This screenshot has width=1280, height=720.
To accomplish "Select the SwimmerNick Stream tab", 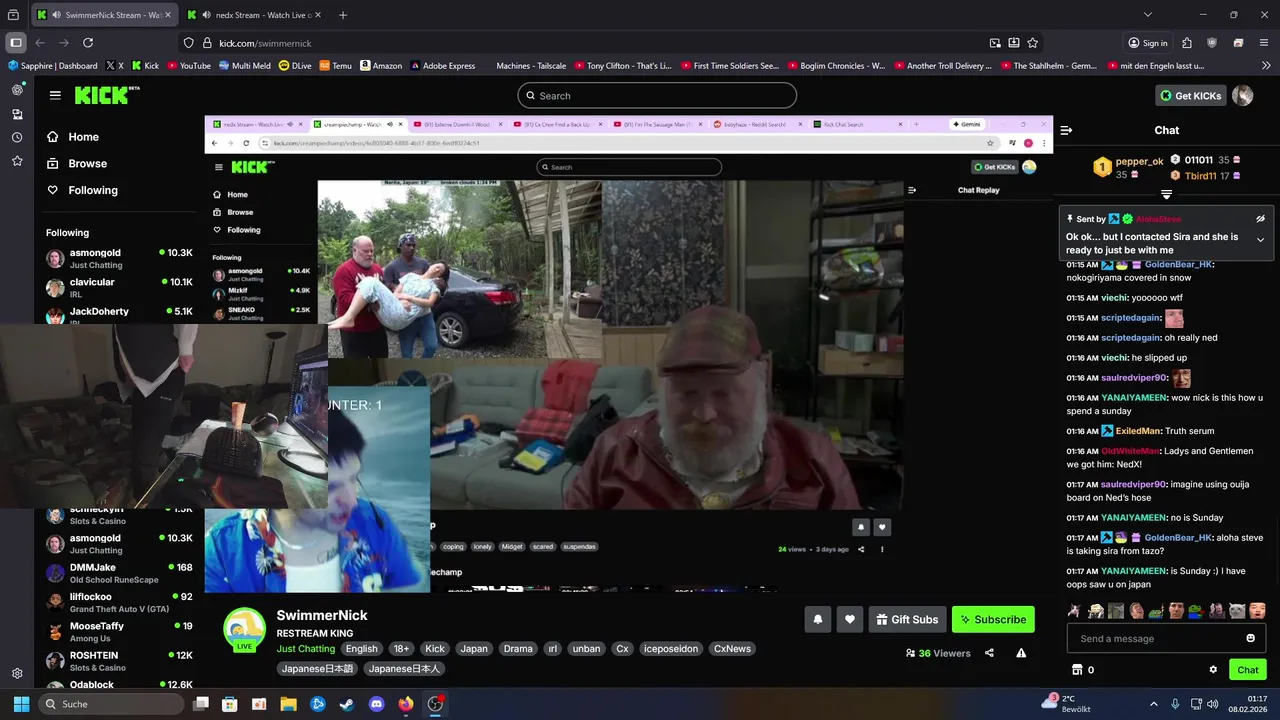I will click(x=105, y=15).
